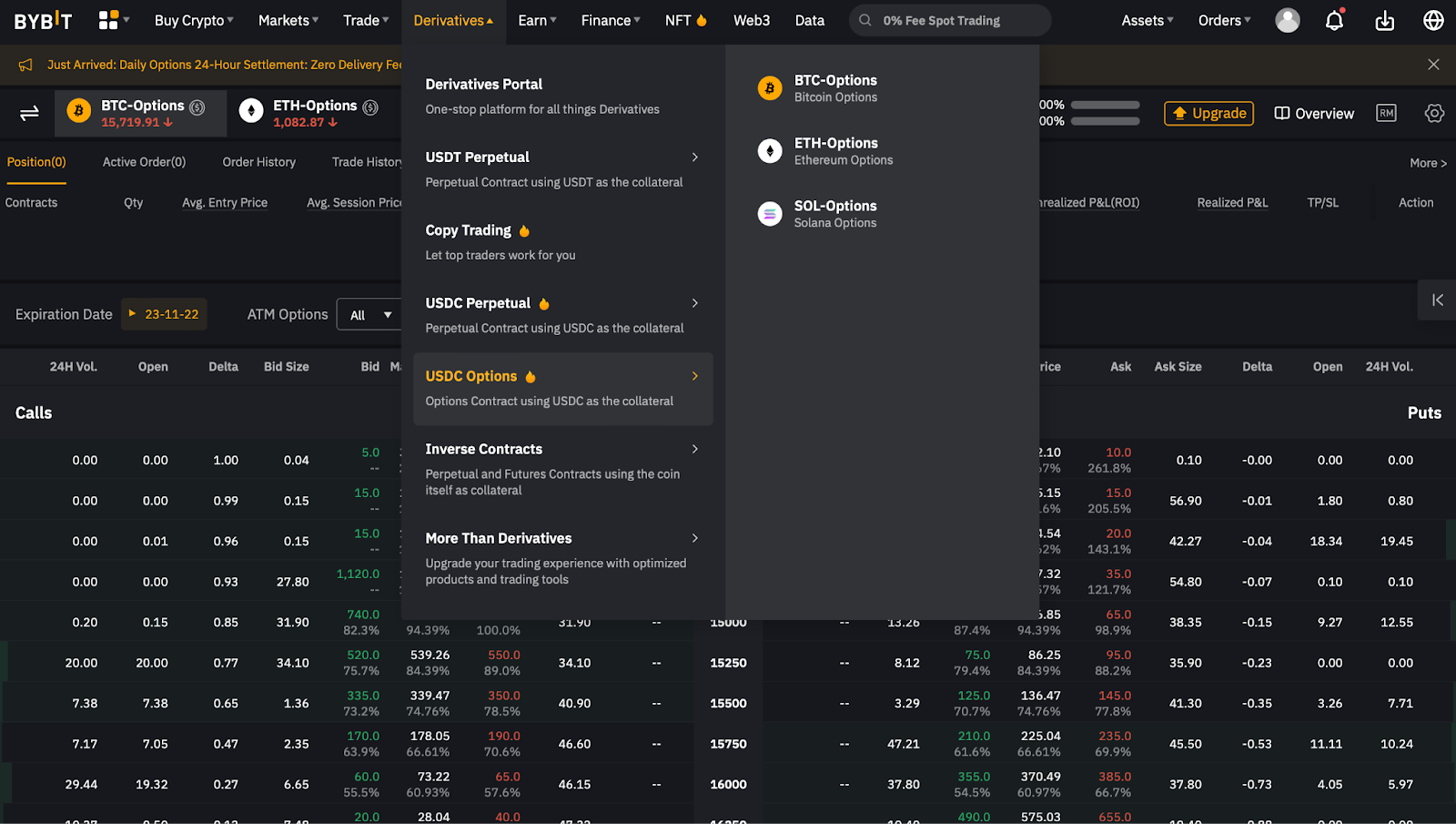Open the ATM Options All dropdown

click(x=370, y=315)
